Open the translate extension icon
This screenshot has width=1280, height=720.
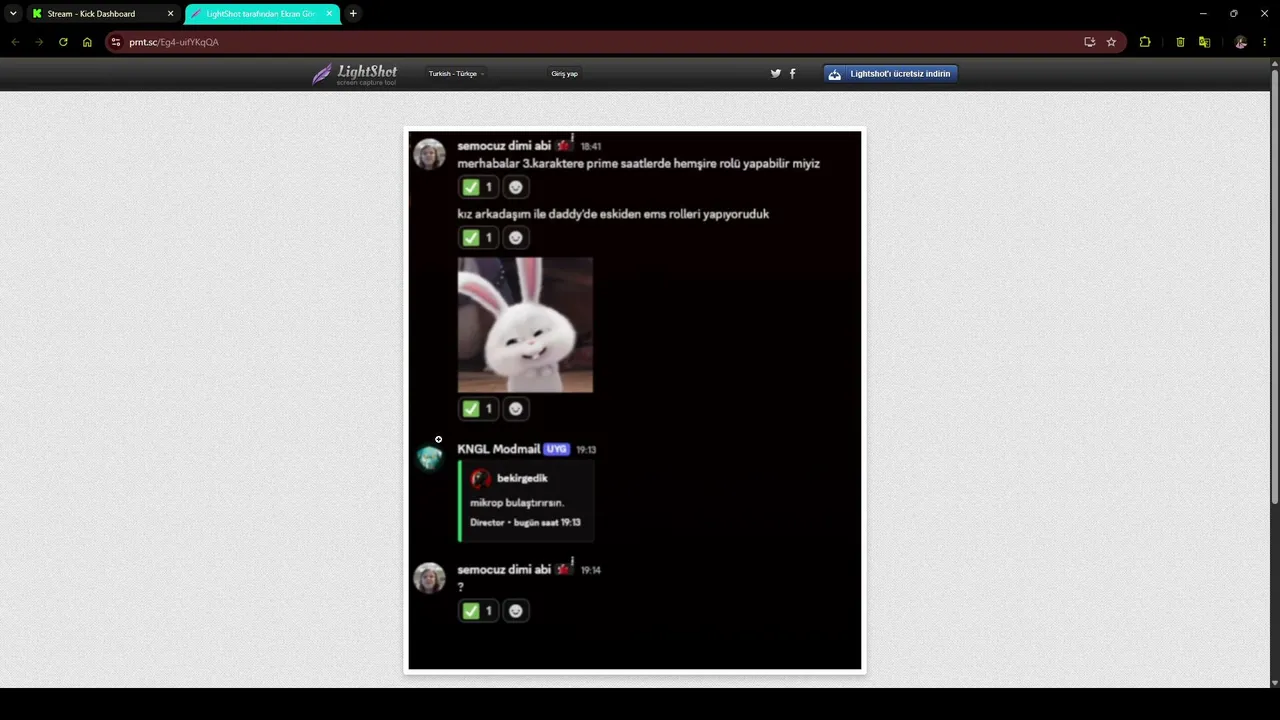[1204, 42]
